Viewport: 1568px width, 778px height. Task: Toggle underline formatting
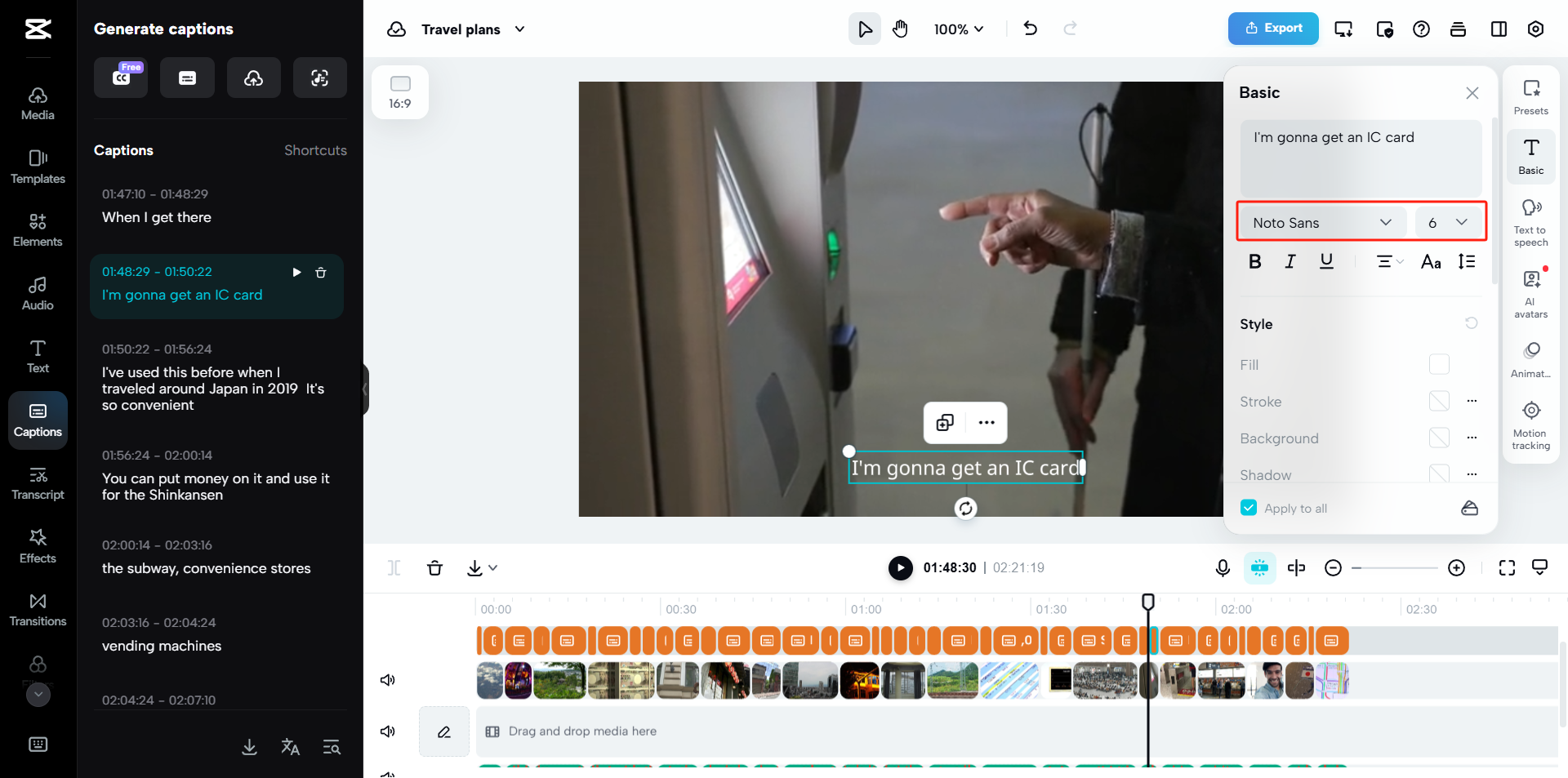point(1326,261)
